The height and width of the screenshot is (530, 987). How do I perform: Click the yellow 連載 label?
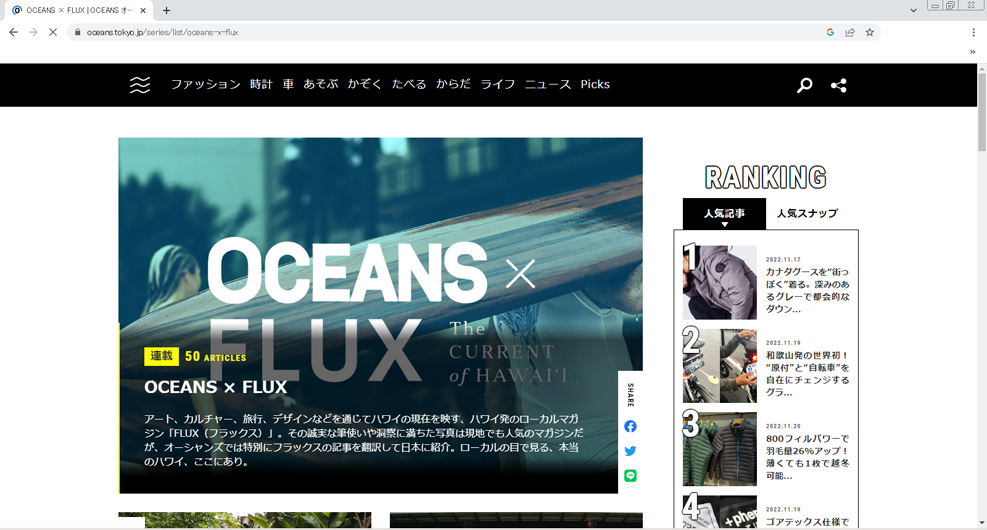point(161,356)
